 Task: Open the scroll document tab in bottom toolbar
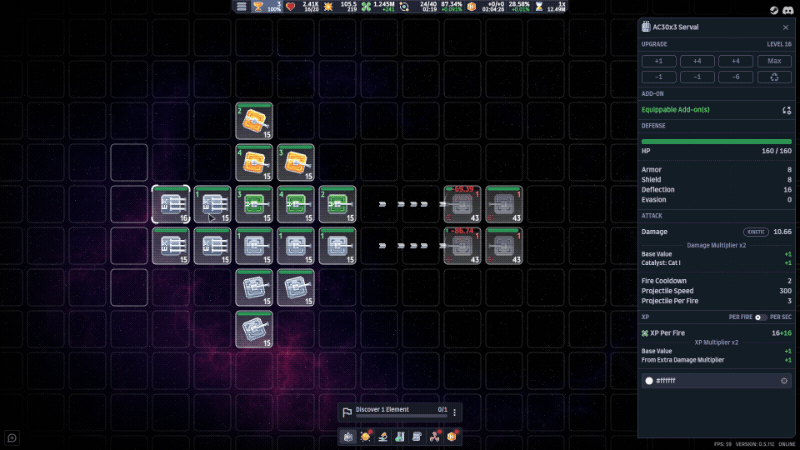click(417, 437)
